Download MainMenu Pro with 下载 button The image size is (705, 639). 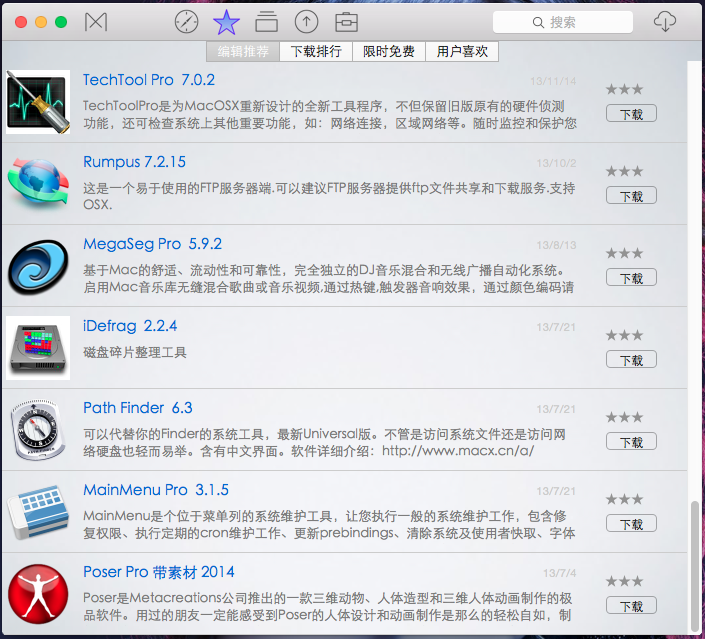coord(631,523)
